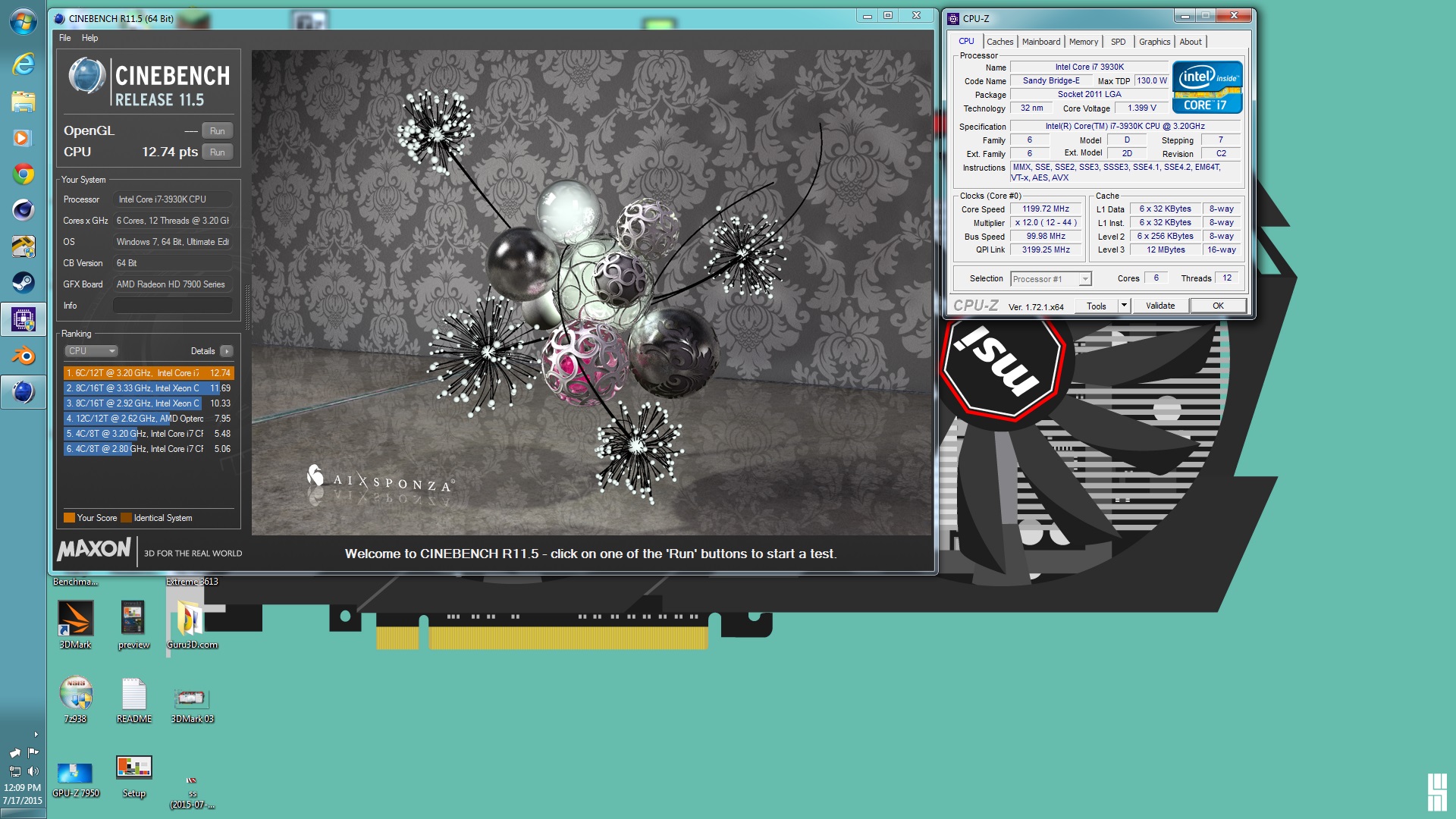Switch to the Caches tab in CPU-Z
This screenshot has height=819, width=1456.
(x=999, y=42)
